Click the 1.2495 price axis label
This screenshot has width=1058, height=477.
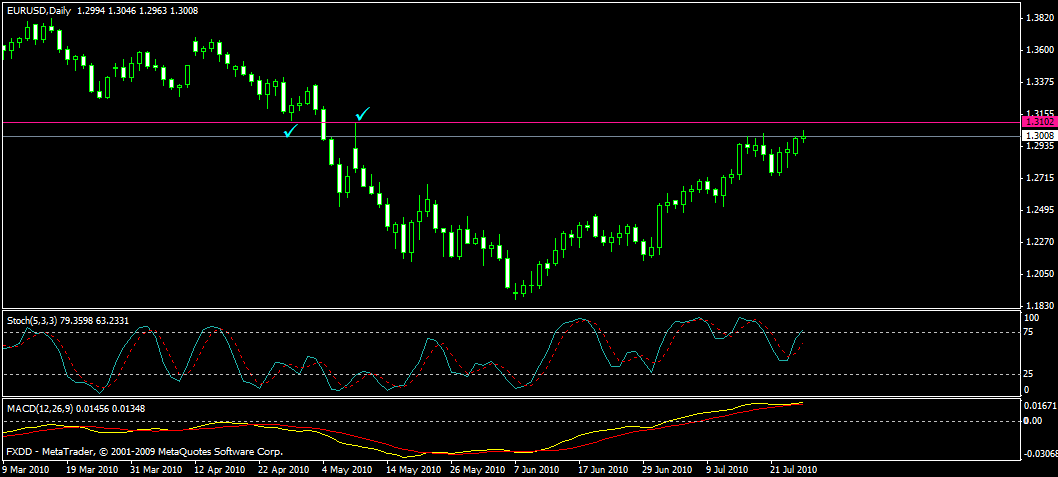tap(1039, 210)
